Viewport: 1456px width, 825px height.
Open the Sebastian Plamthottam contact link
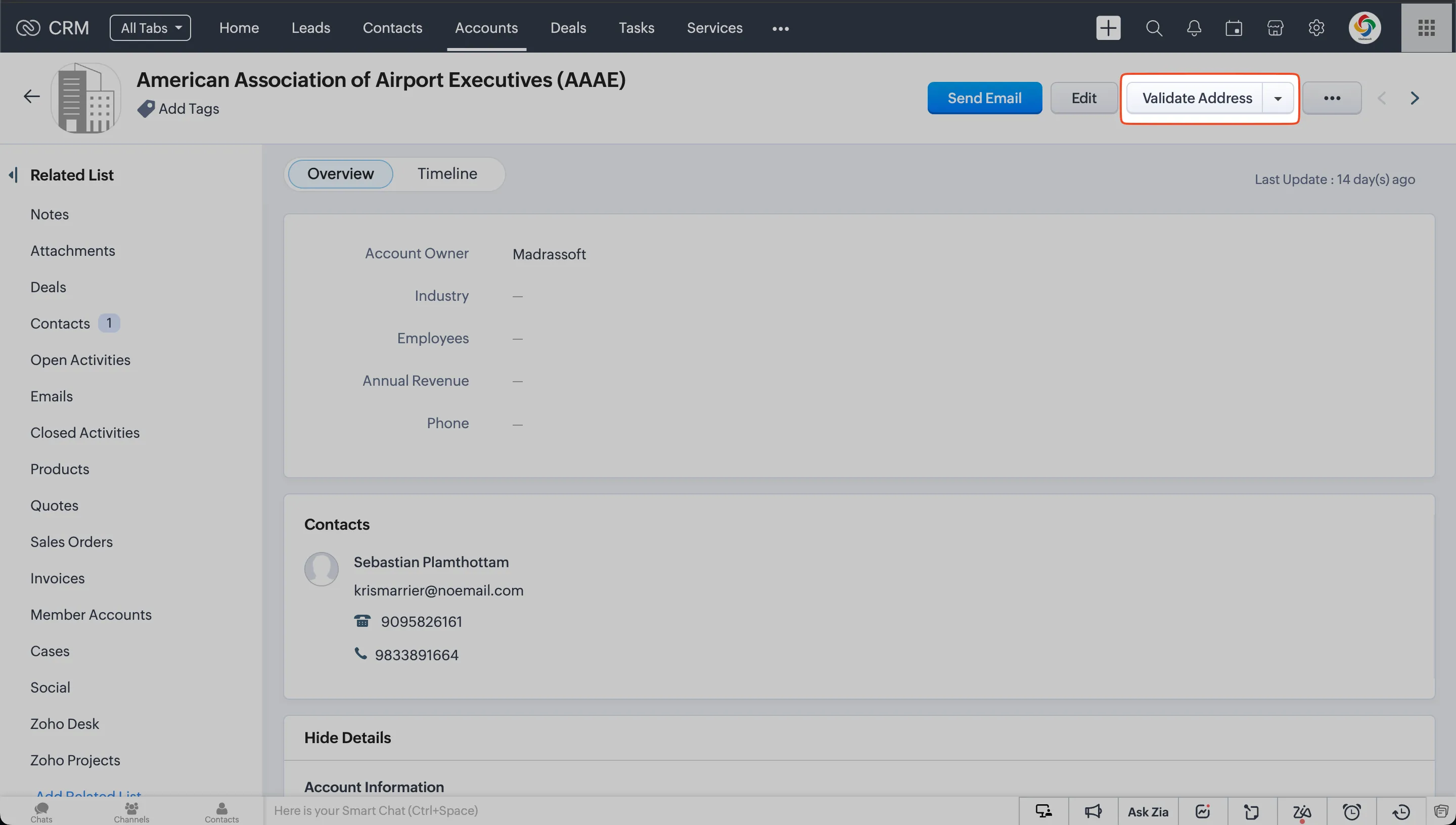(x=431, y=562)
